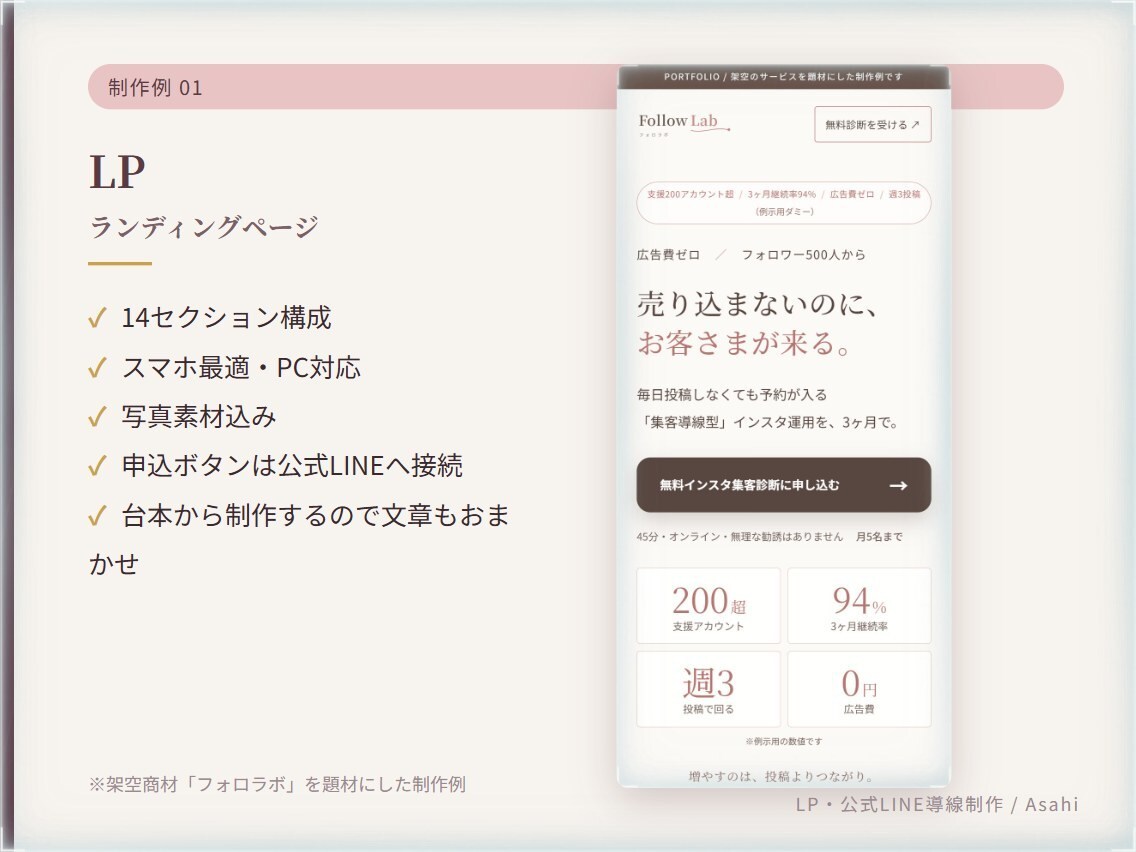Click the 無料インスタ集客診断に申し込む button
The image size is (1136, 852).
point(783,485)
